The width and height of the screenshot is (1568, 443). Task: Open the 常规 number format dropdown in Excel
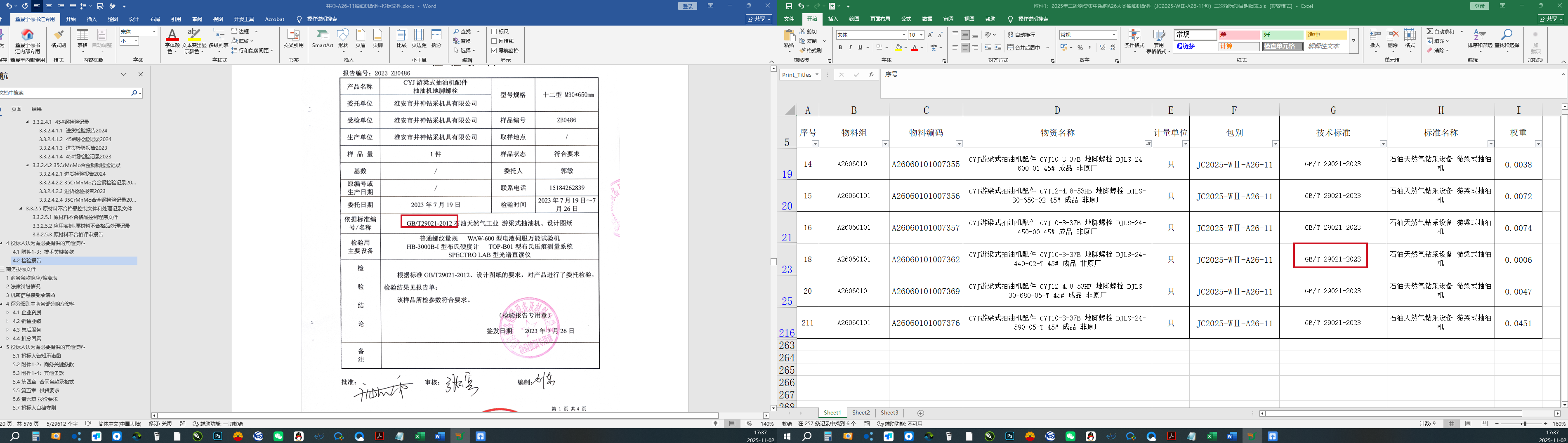(1114, 35)
